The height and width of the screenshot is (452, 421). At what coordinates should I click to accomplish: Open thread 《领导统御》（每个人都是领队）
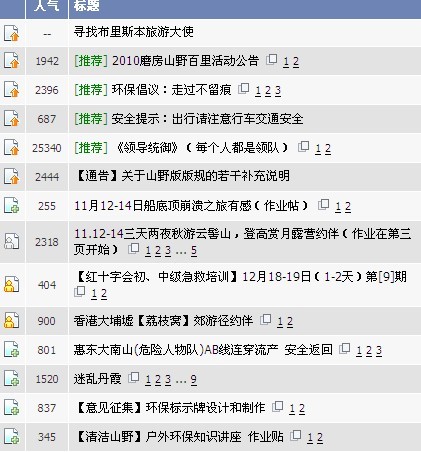[201, 148]
